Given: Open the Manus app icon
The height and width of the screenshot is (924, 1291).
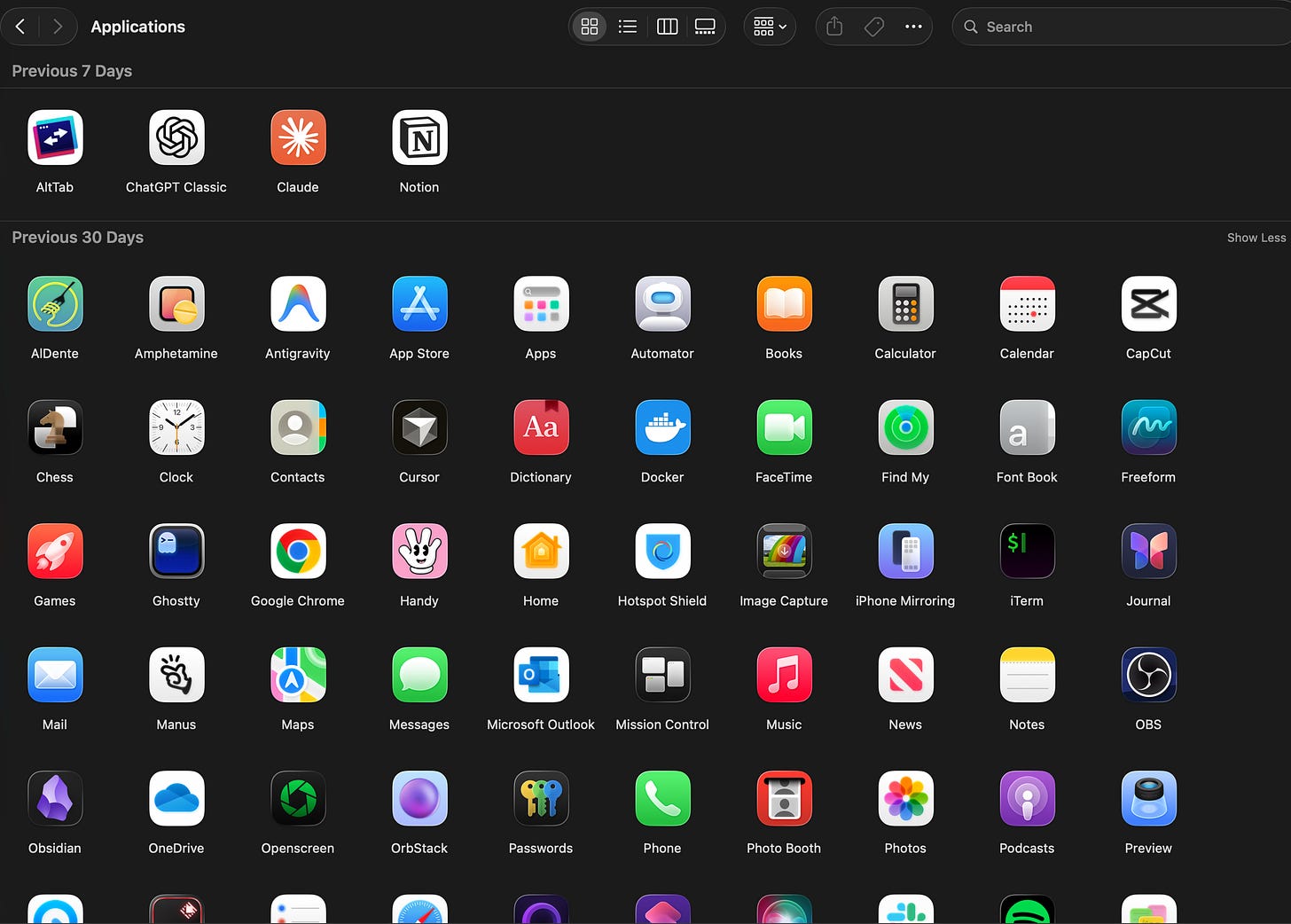Looking at the screenshot, I should point(176,675).
